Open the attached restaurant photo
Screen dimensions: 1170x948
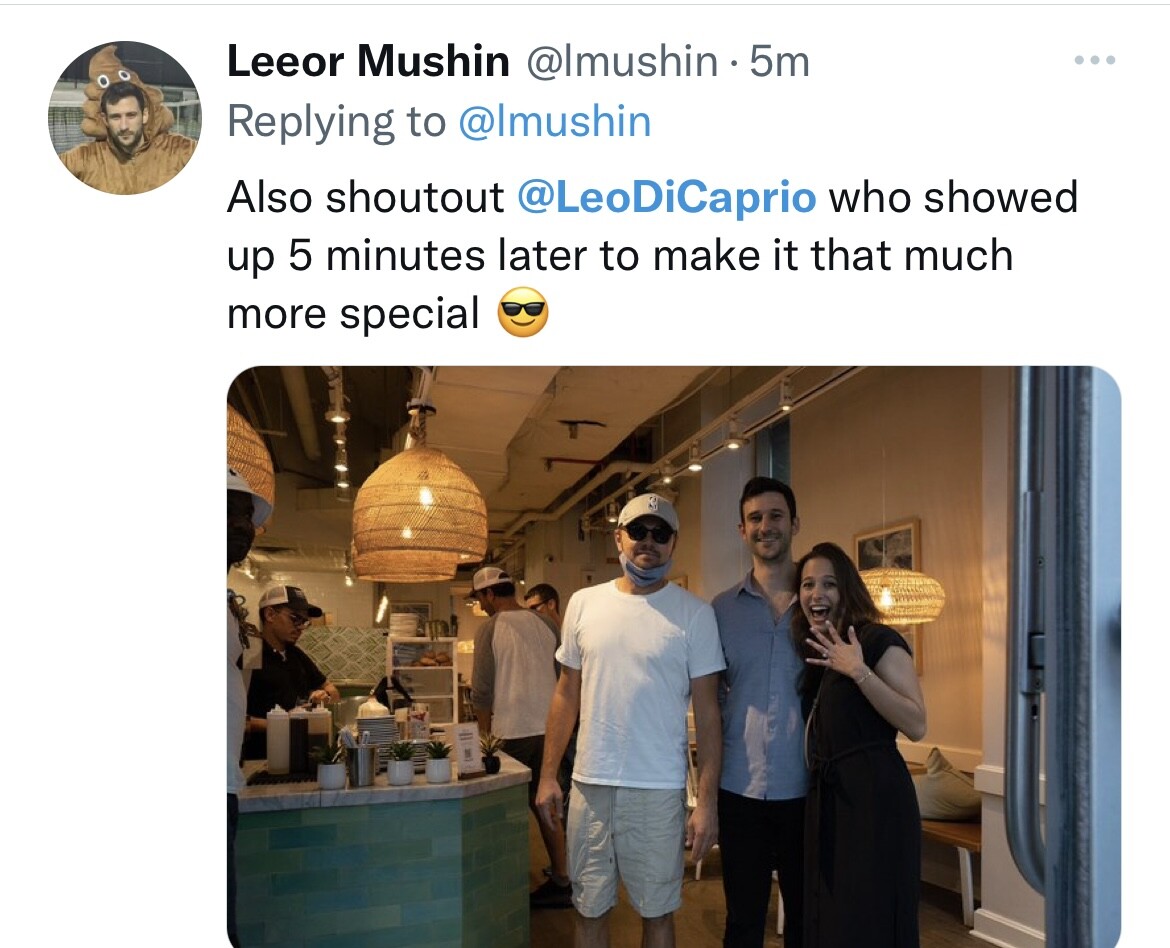(674, 657)
